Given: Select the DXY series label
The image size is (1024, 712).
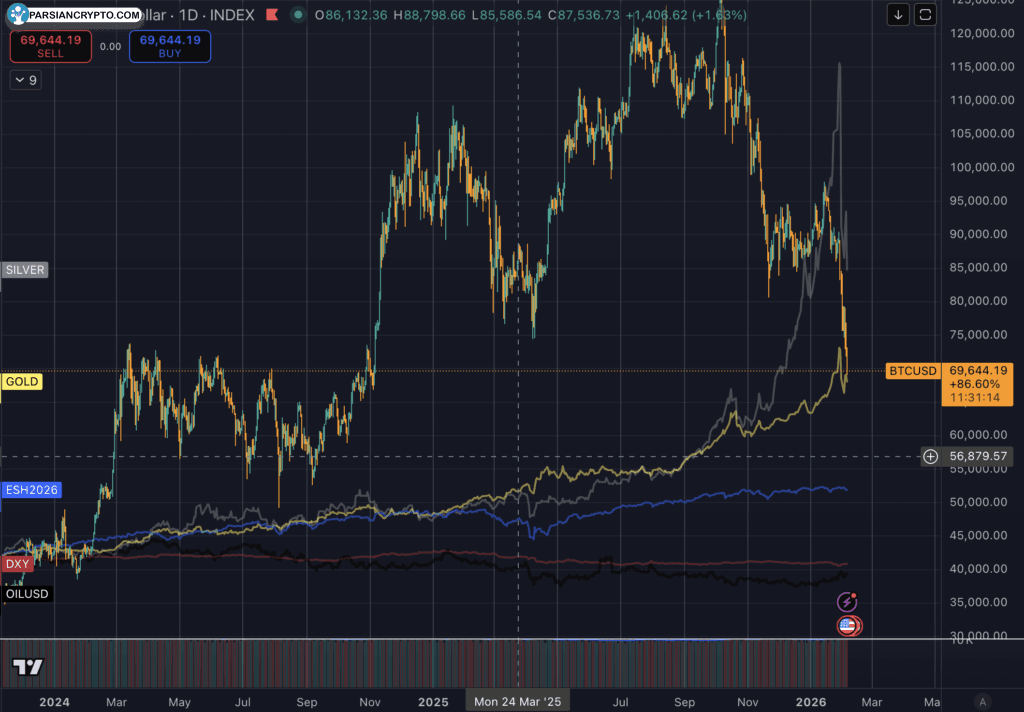Looking at the screenshot, I should tap(18, 564).
